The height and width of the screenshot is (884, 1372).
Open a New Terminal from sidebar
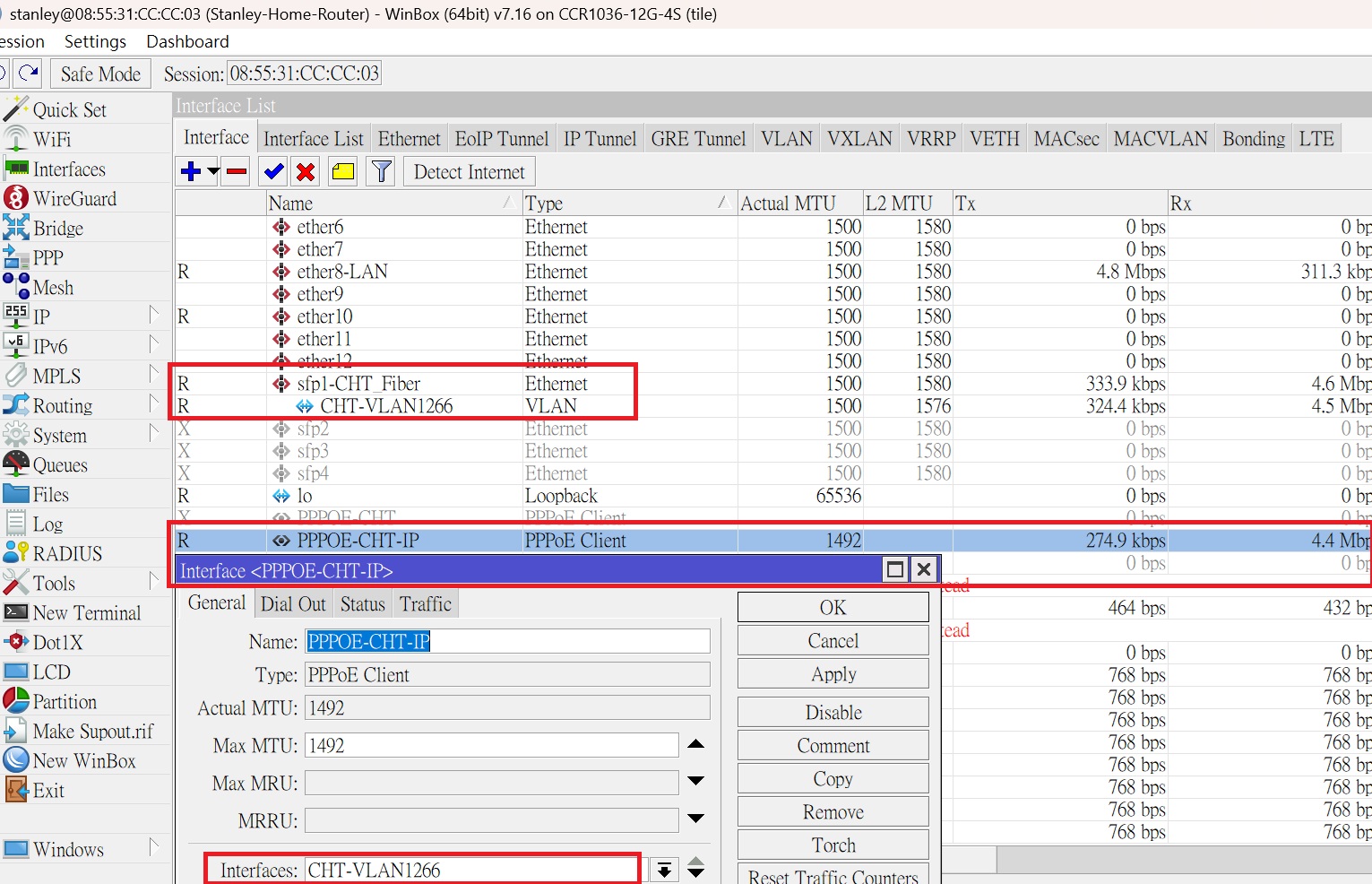[86, 612]
